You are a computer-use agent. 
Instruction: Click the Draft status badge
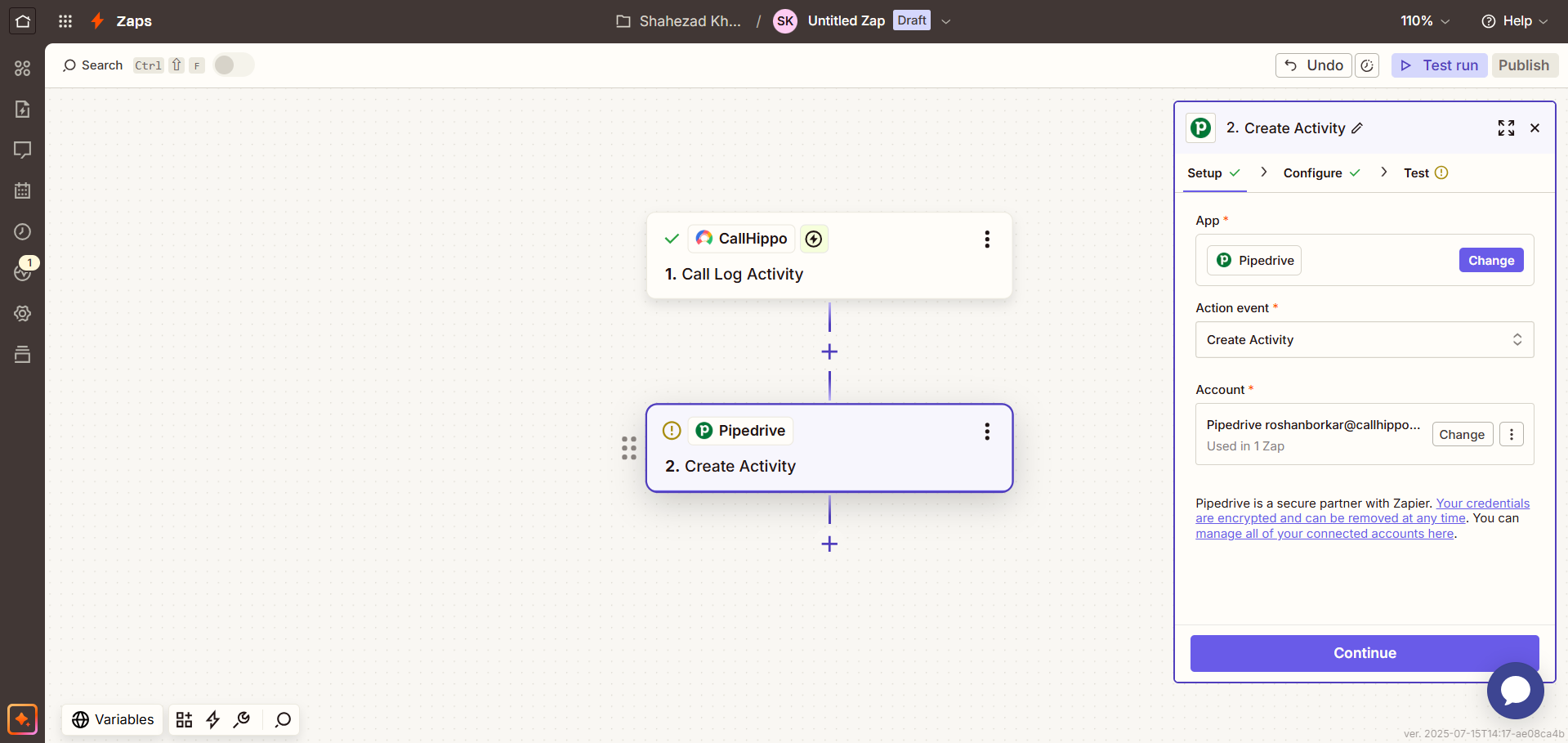click(912, 20)
